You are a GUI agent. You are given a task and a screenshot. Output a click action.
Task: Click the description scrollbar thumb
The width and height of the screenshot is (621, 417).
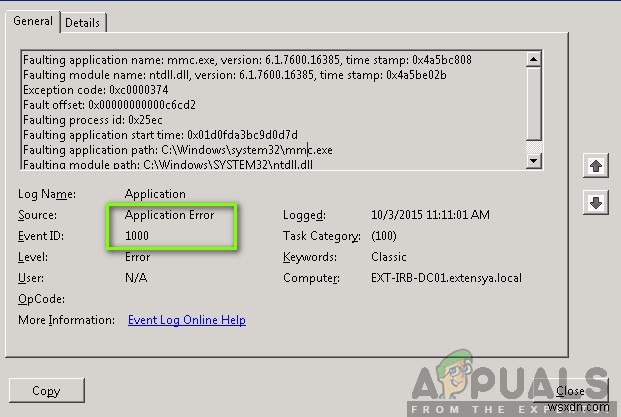click(533, 104)
